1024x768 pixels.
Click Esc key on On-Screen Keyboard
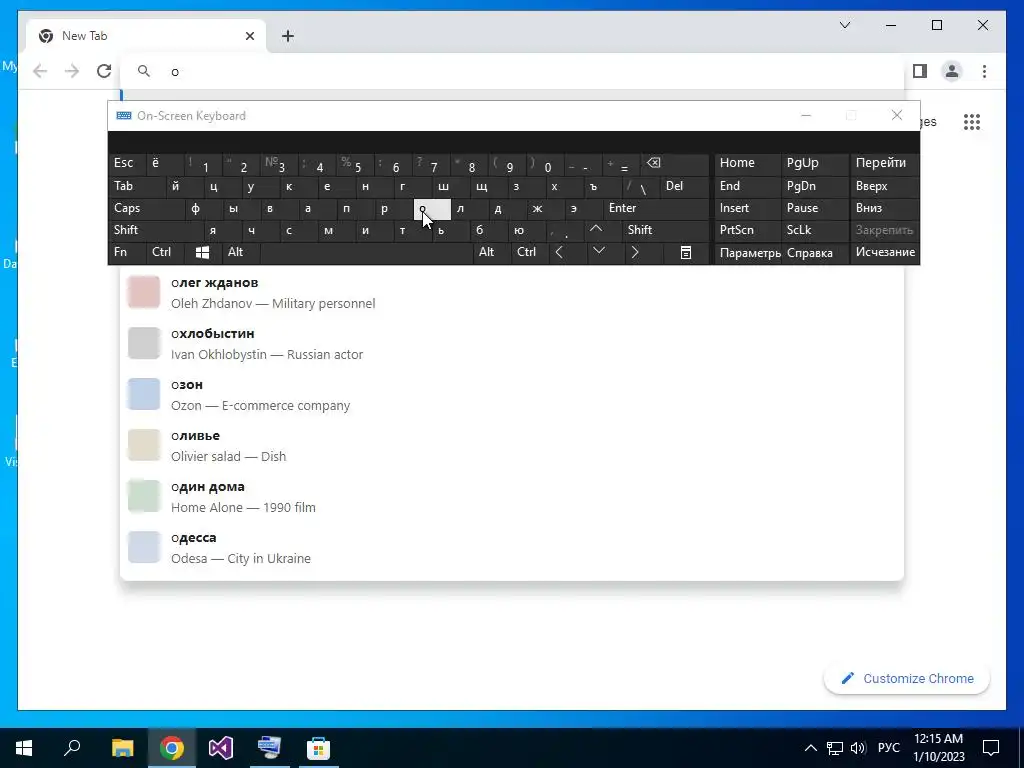tap(127, 164)
